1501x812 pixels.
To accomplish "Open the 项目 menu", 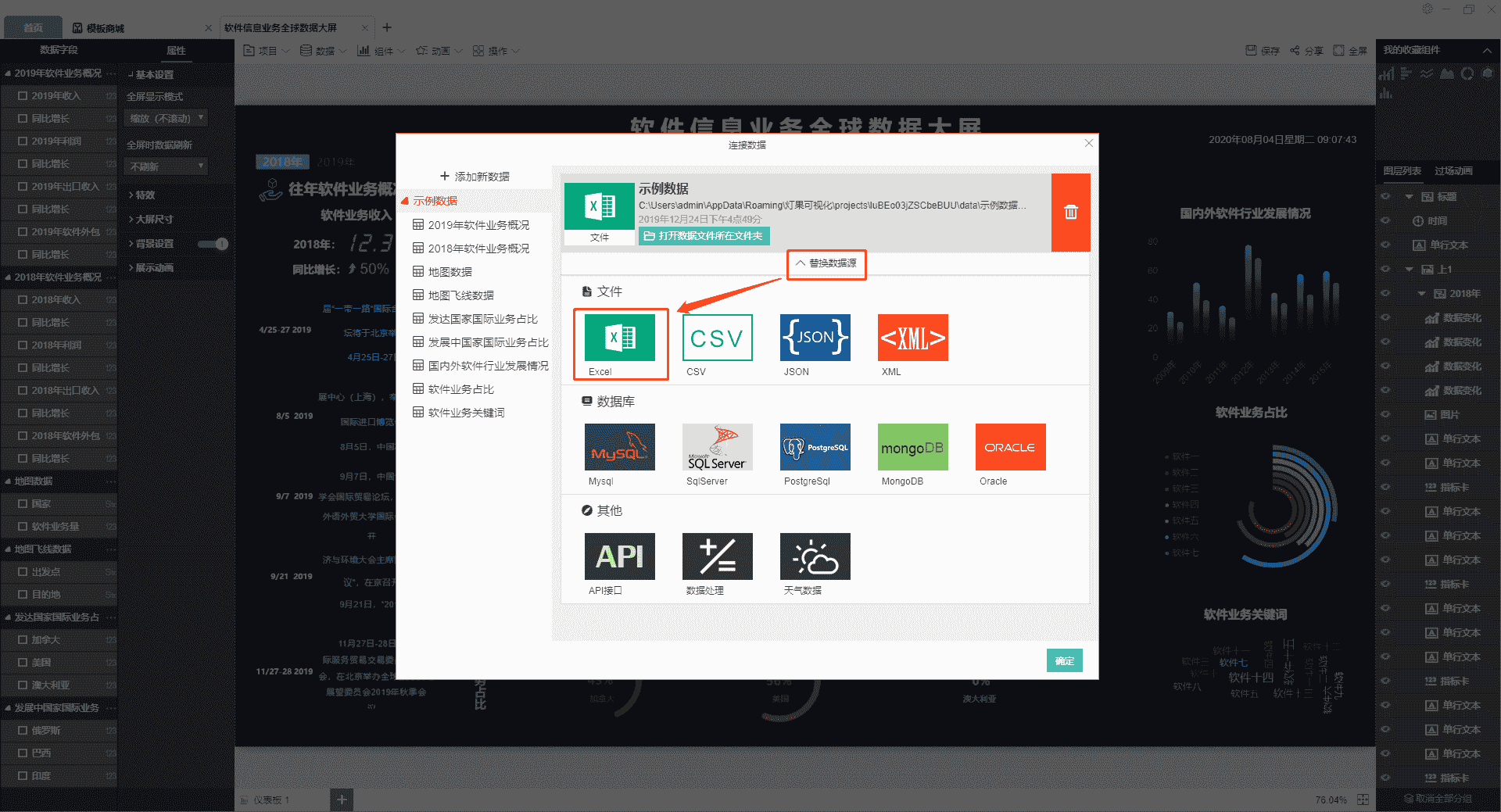I will coord(267,51).
